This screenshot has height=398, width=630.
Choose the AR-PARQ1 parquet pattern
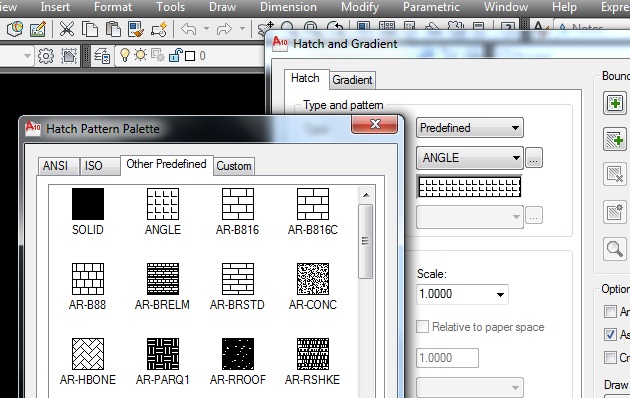pos(163,354)
